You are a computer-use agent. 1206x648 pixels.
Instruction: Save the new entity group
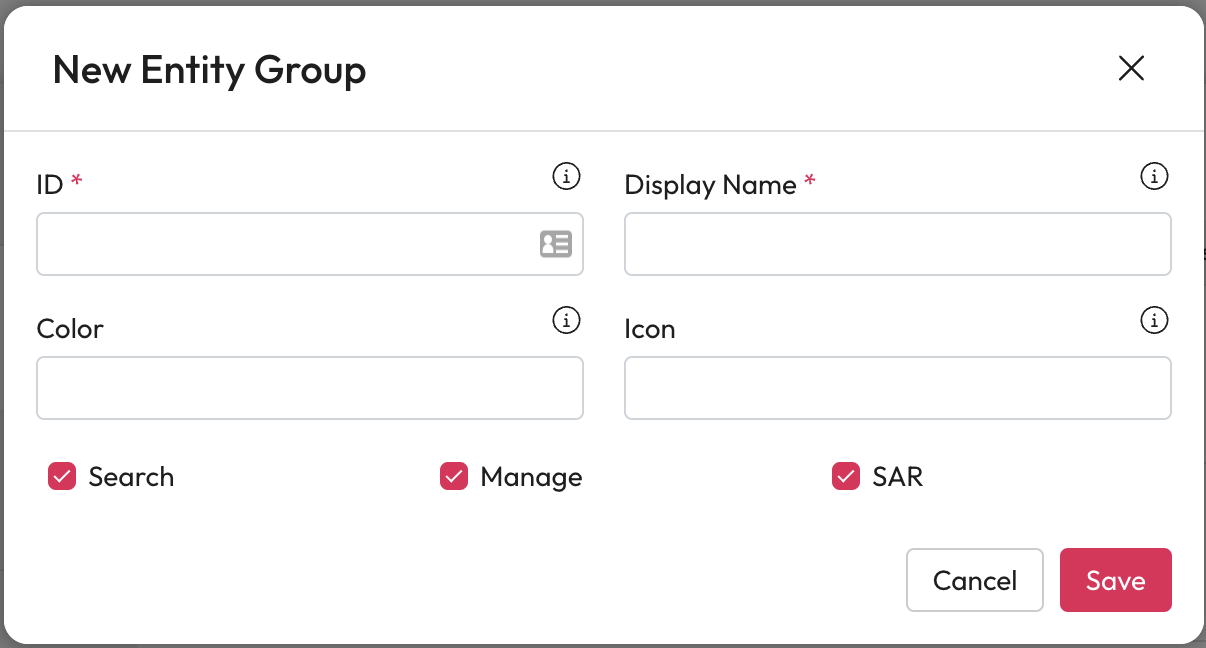tap(1115, 580)
